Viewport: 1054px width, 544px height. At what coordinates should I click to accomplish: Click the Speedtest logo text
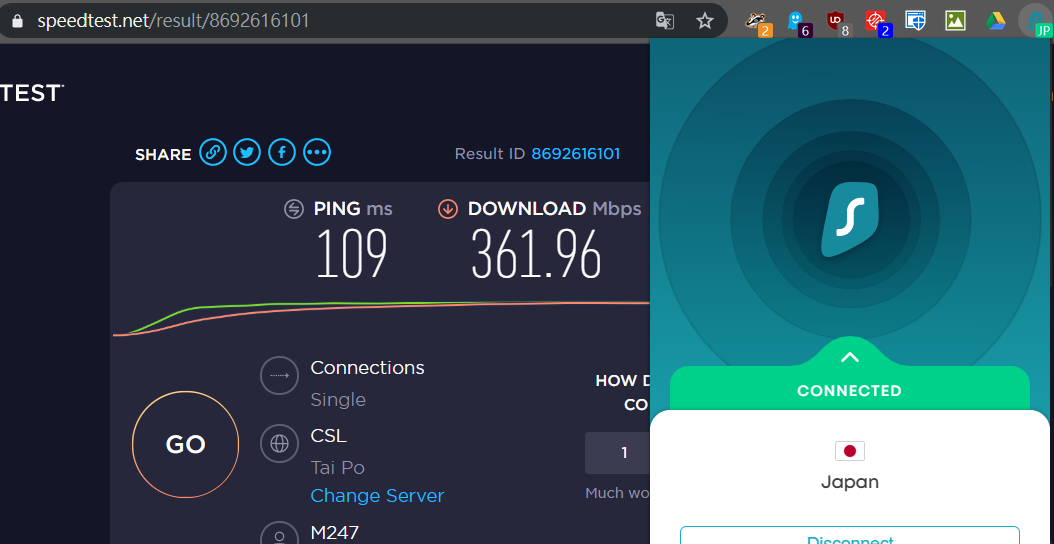click(31, 93)
